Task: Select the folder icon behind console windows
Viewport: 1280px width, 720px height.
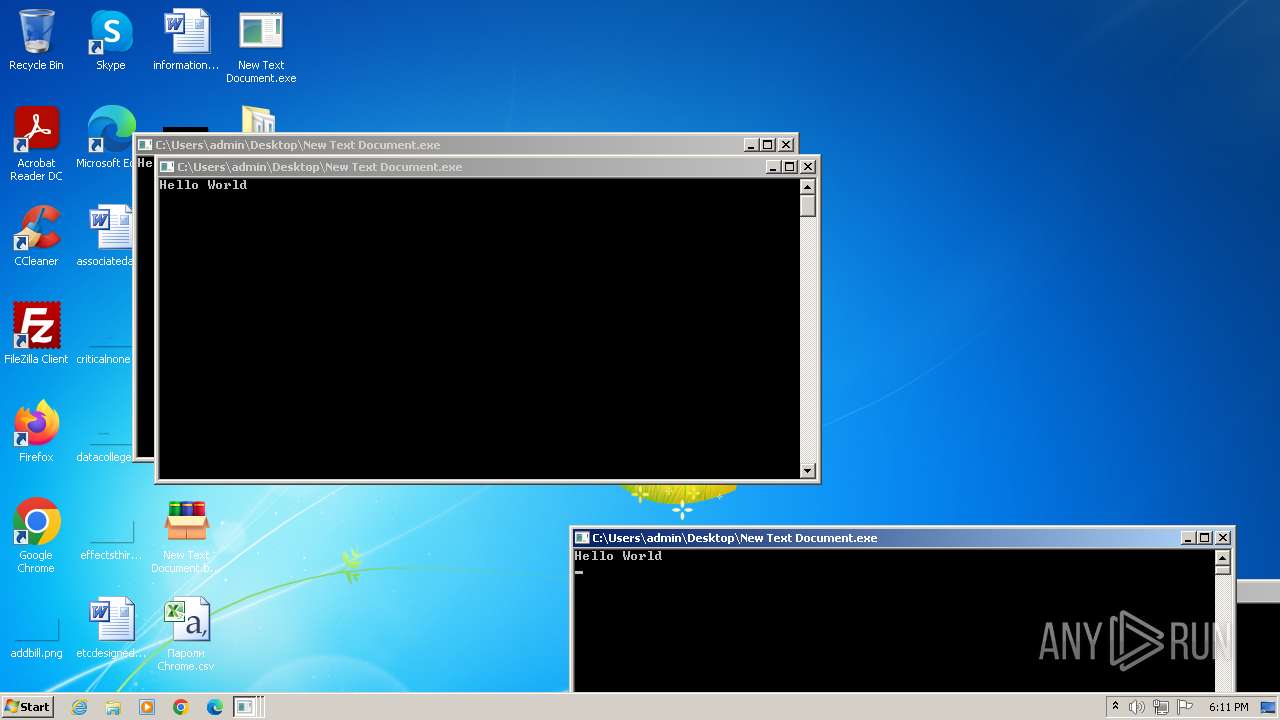Action: pyautogui.click(x=259, y=120)
